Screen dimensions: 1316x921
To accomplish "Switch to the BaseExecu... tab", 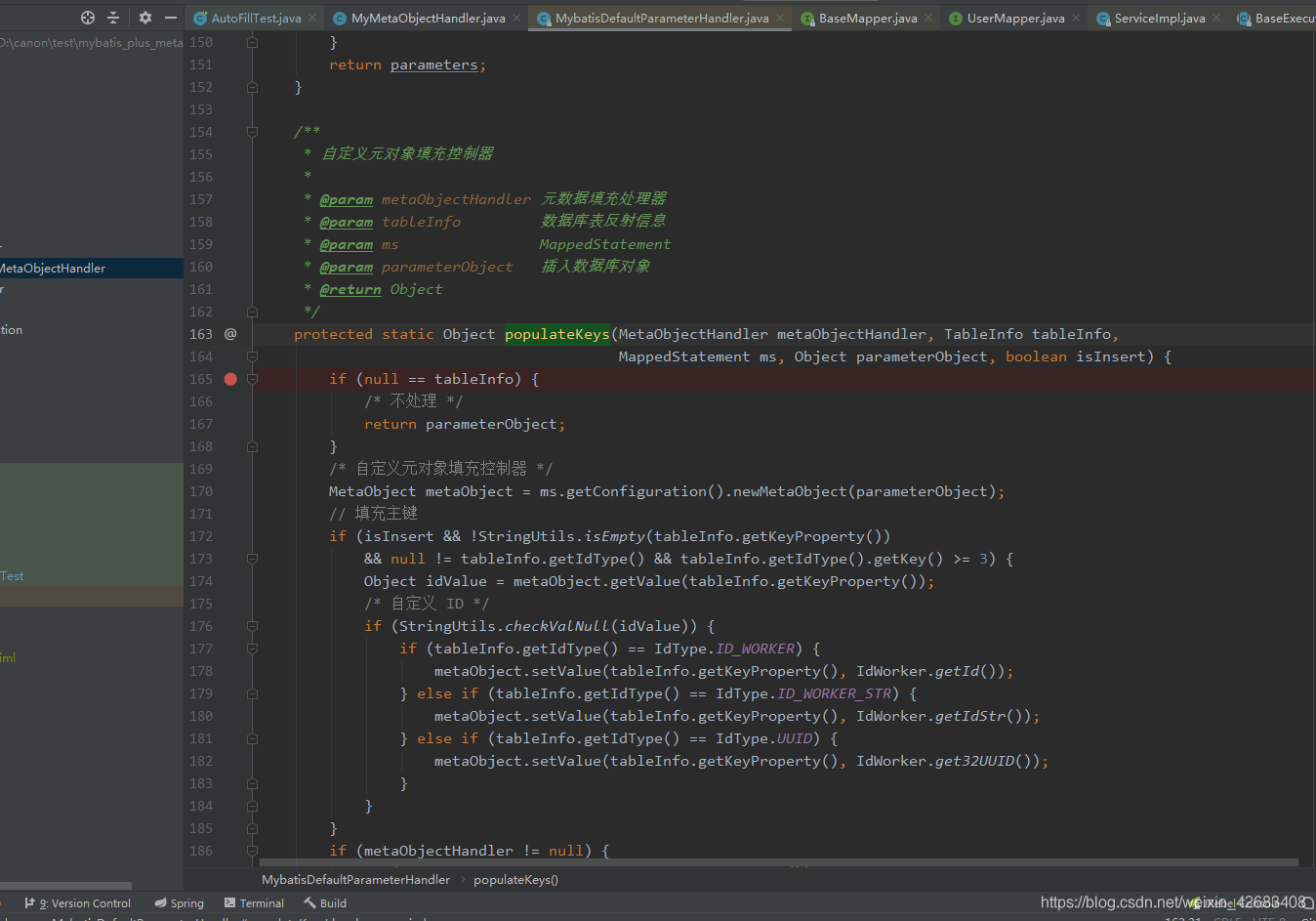I will 1275,18.
